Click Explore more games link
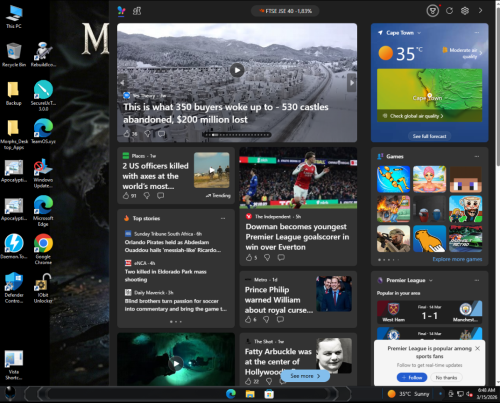The image size is (500, 403). coord(457,259)
